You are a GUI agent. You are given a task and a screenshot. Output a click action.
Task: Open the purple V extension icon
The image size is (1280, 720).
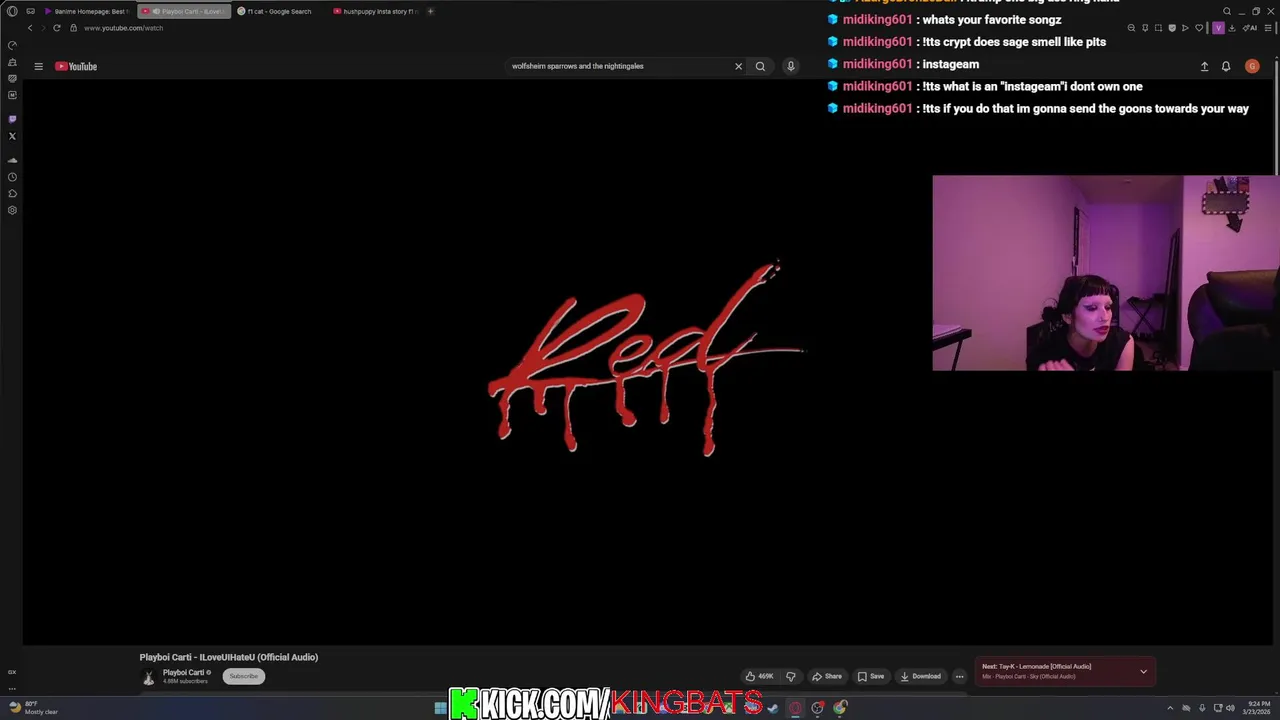point(1218,28)
